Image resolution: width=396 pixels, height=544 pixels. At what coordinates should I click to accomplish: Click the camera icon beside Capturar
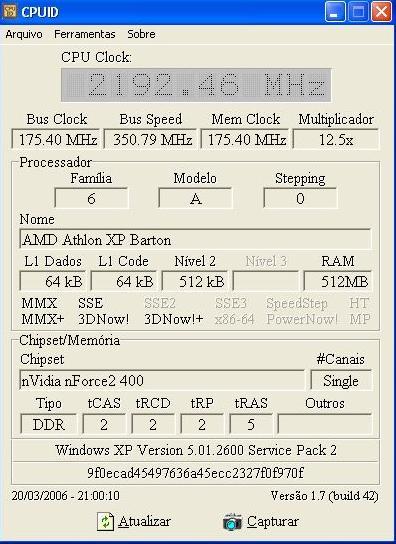click(x=232, y=522)
